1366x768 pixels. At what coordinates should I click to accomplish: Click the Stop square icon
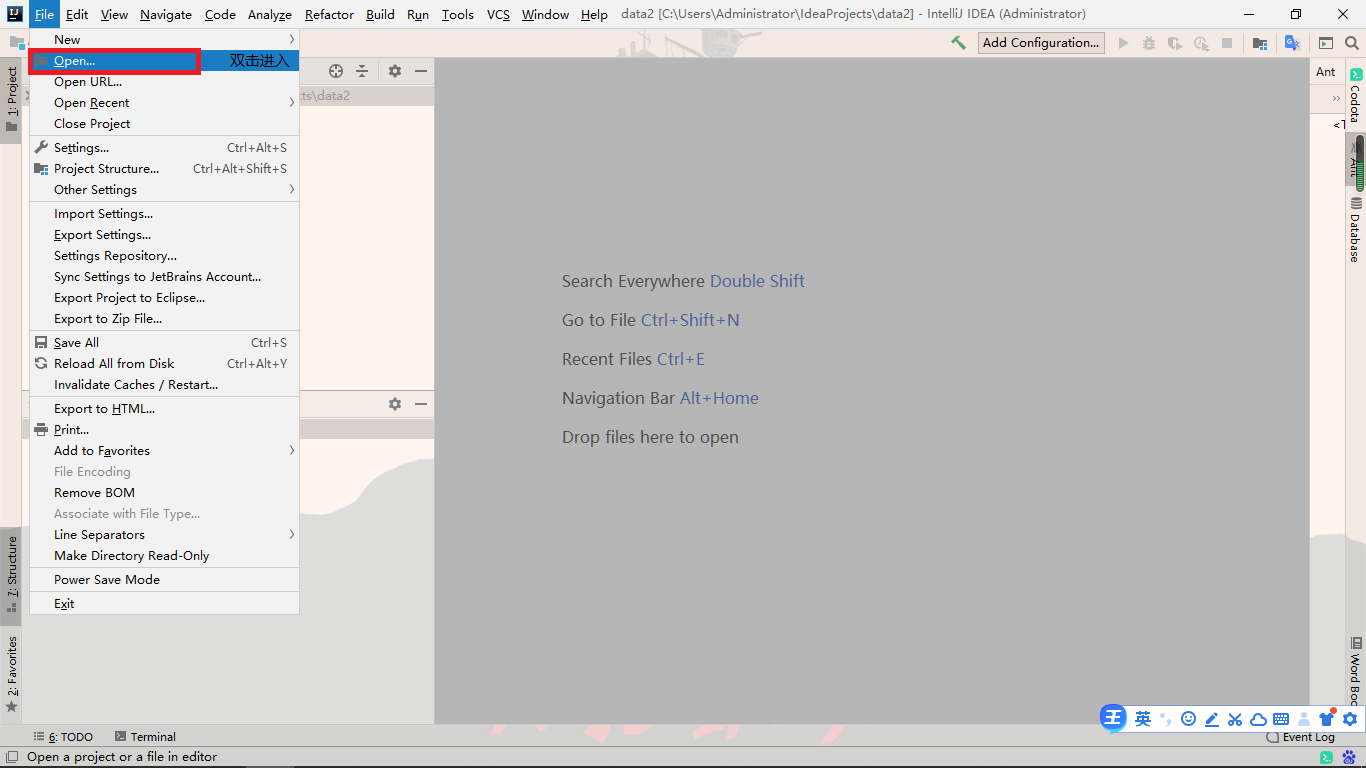(1227, 43)
